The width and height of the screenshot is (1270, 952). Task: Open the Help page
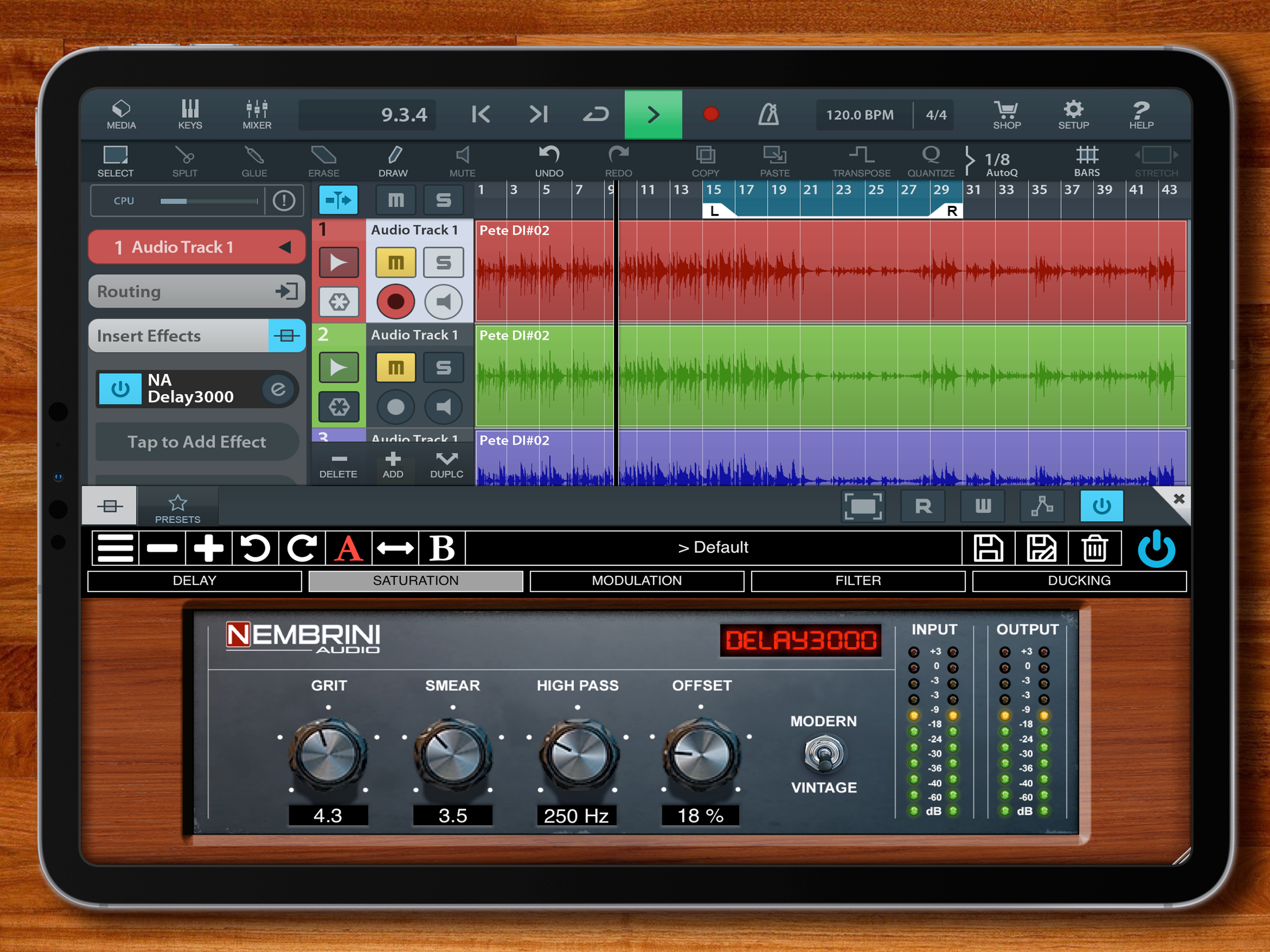coord(1141,114)
